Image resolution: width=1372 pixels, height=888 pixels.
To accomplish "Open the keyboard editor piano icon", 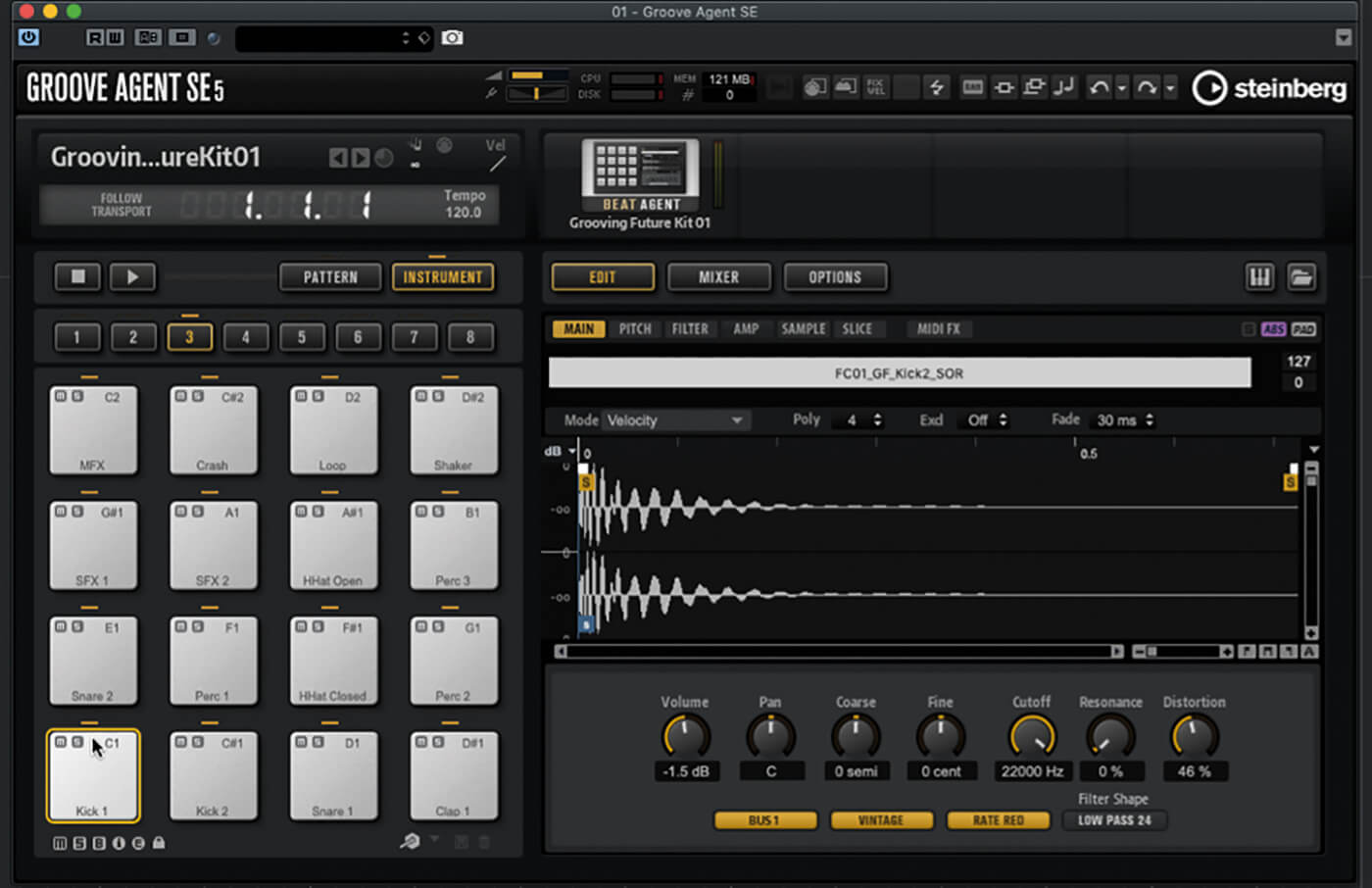I will [1259, 277].
